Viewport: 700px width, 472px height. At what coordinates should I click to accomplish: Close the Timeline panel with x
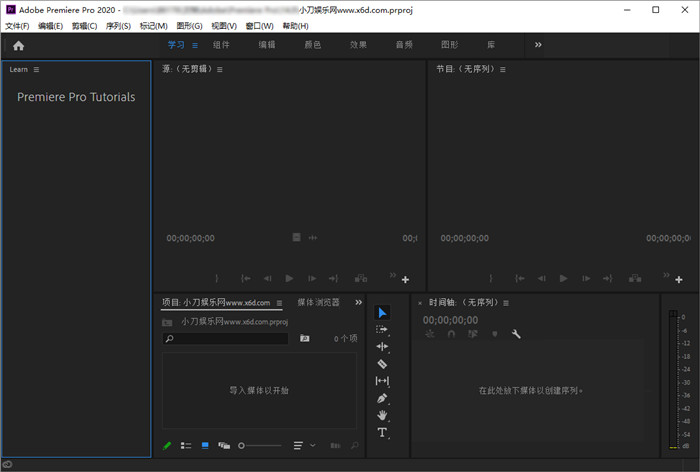point(420,303)
